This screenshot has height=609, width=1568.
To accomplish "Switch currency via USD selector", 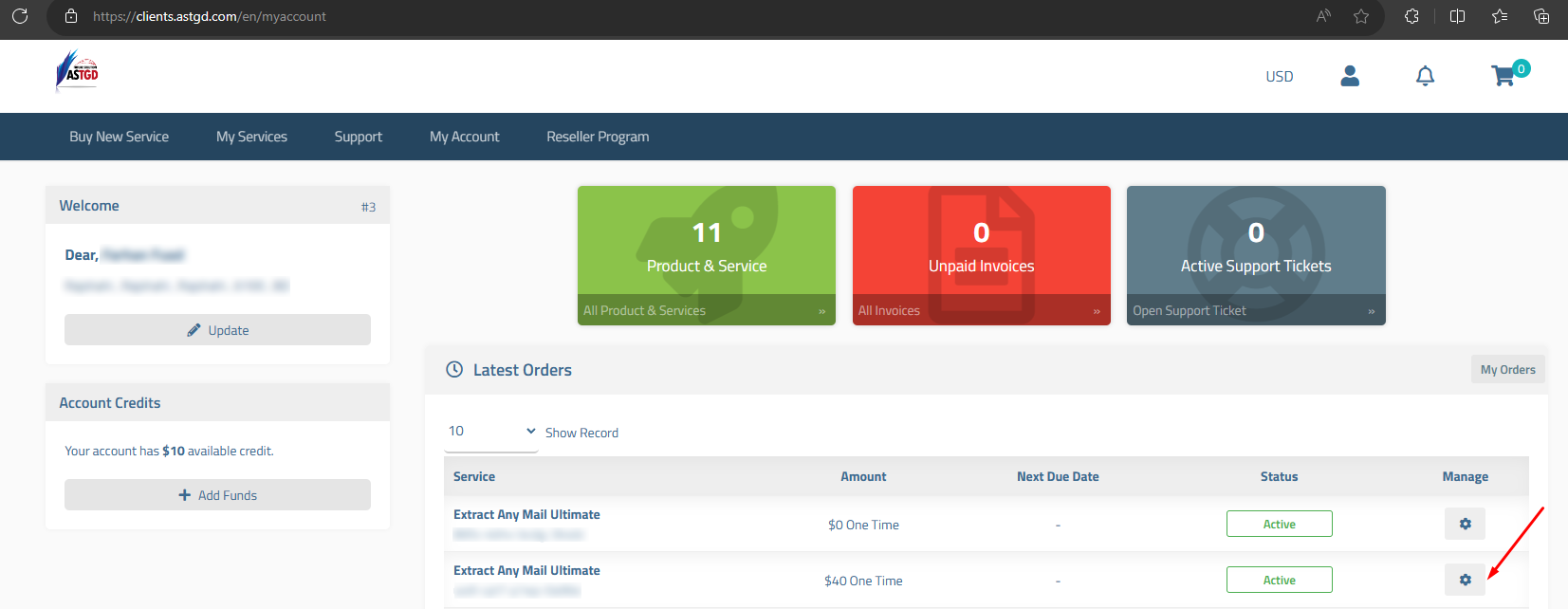I will coord(1280,77).
